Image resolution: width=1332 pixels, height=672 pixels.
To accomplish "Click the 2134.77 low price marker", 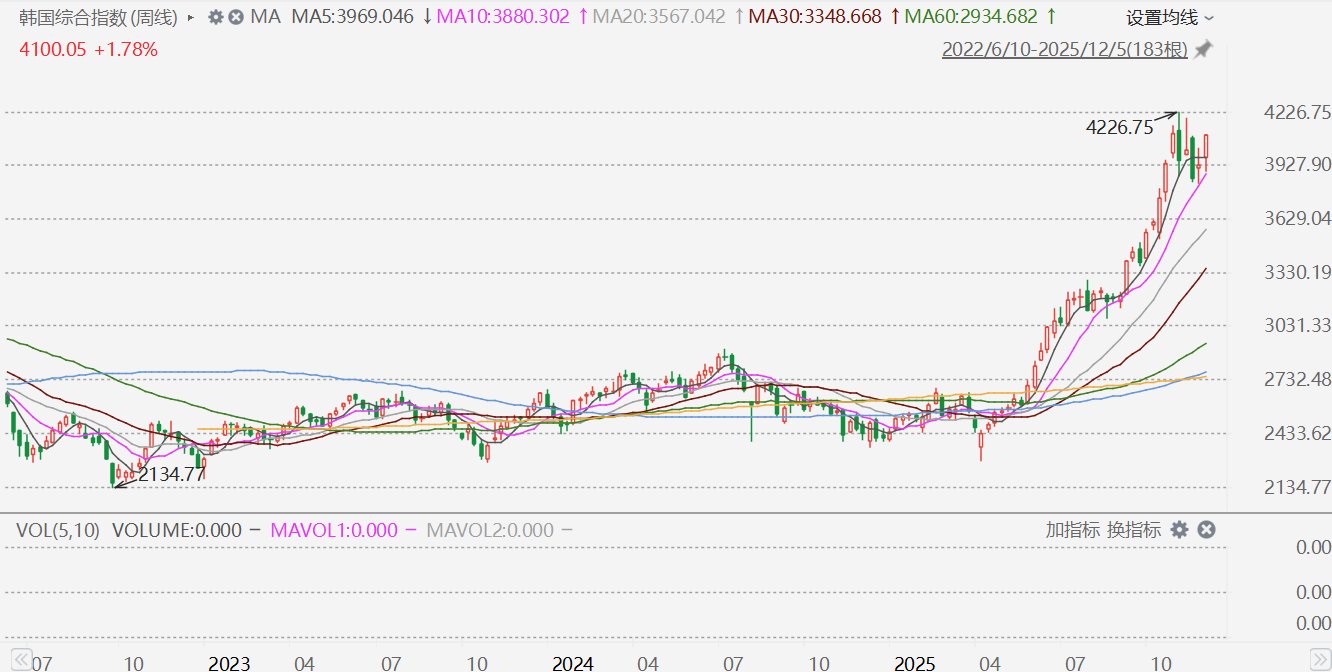I will click(x=171, y=474).
